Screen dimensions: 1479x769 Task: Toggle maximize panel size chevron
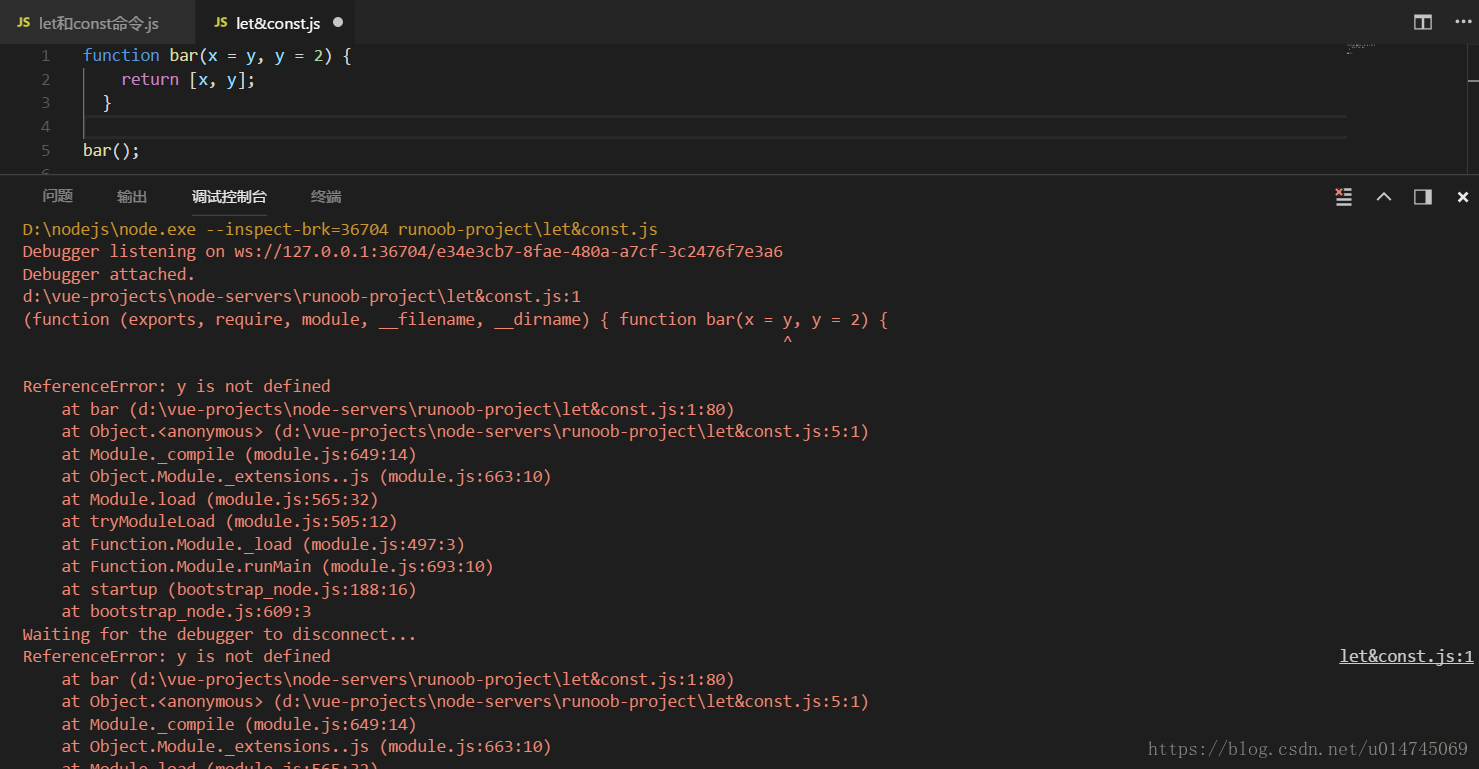(1384, 196)
